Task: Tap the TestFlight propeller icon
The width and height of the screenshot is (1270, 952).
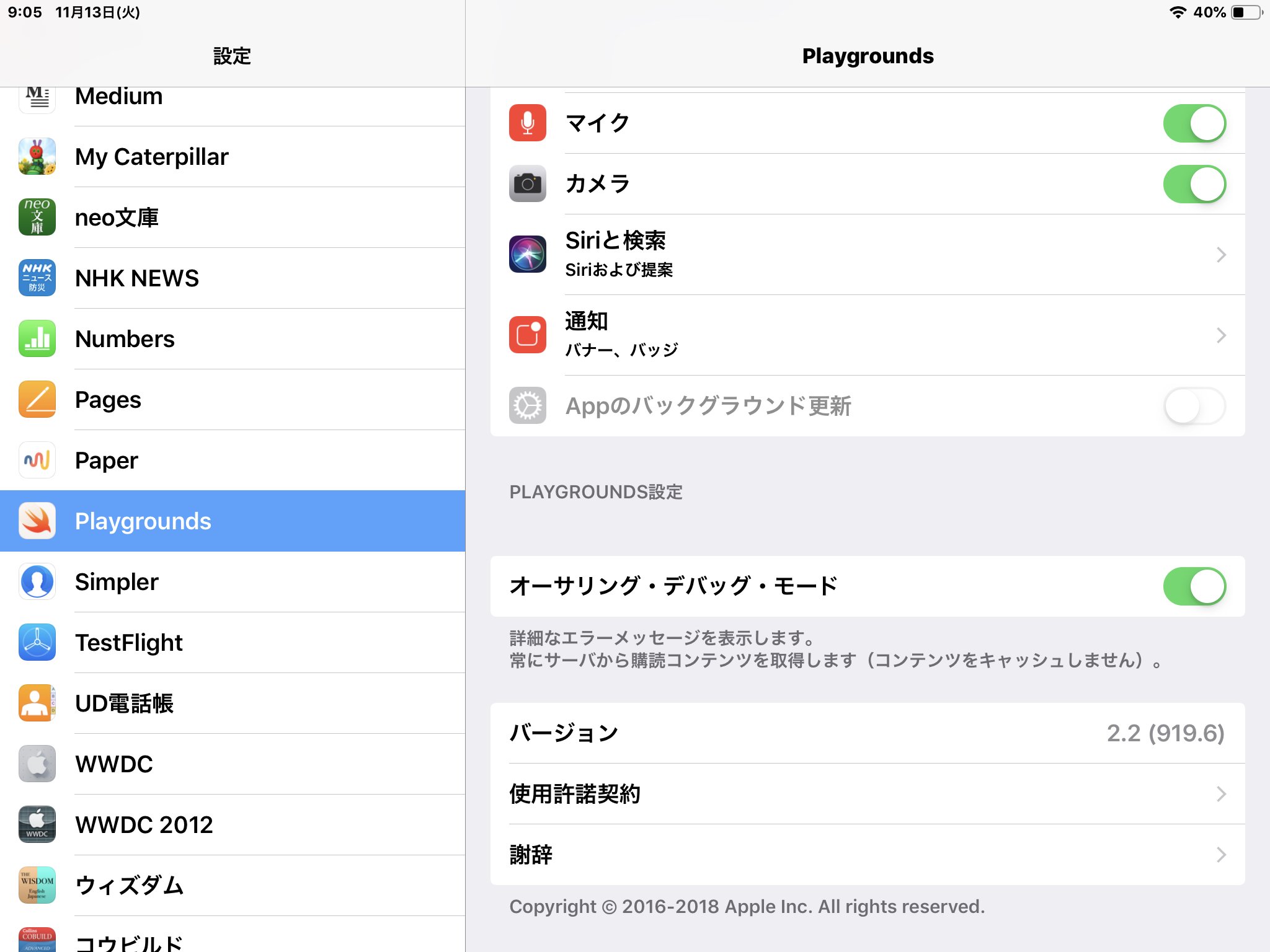Action: tap(37, 643)
